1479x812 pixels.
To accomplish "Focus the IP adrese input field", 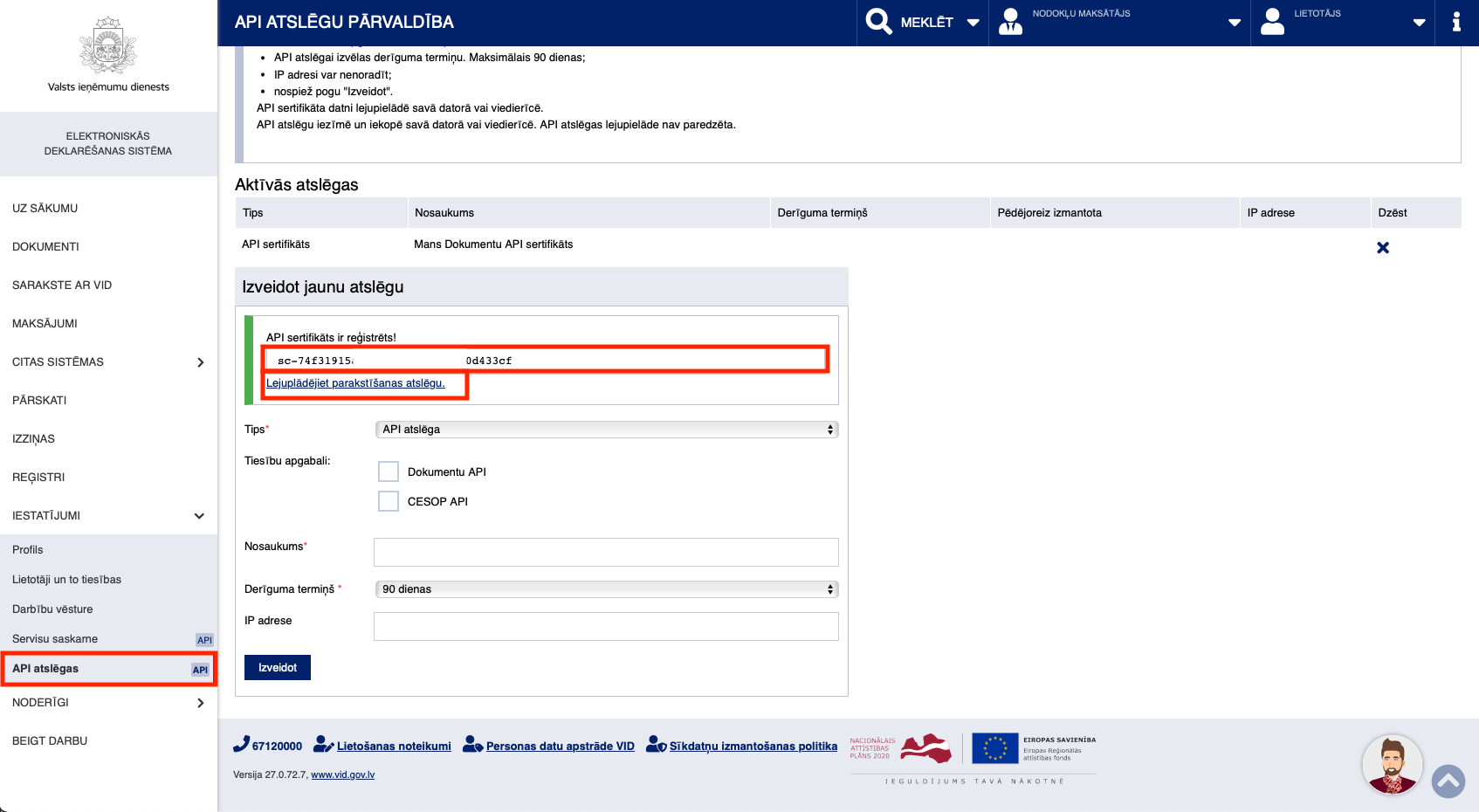I will 606,626.
